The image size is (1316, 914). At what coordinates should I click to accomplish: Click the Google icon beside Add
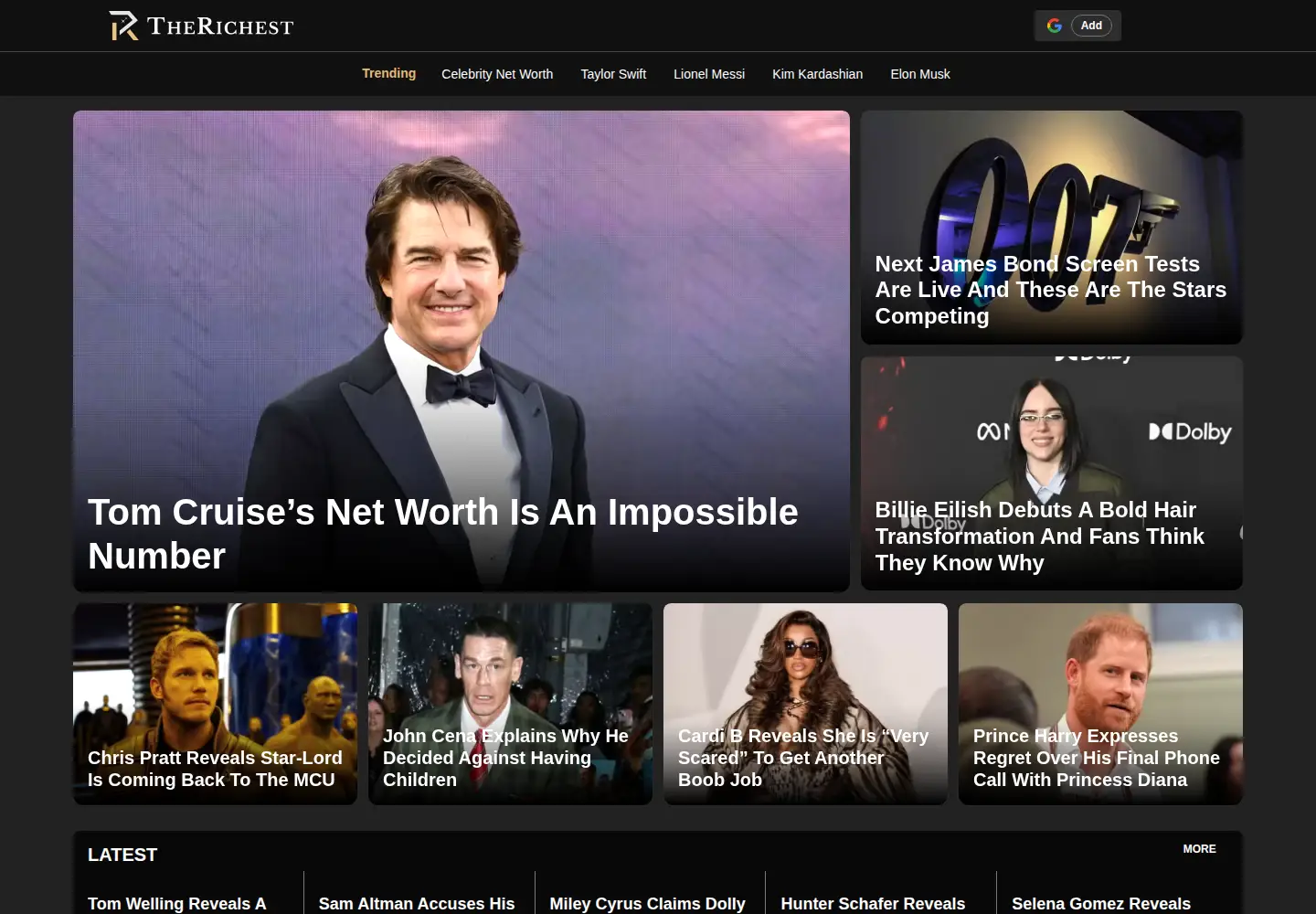pyautogui.click(x=1054, y=26)
